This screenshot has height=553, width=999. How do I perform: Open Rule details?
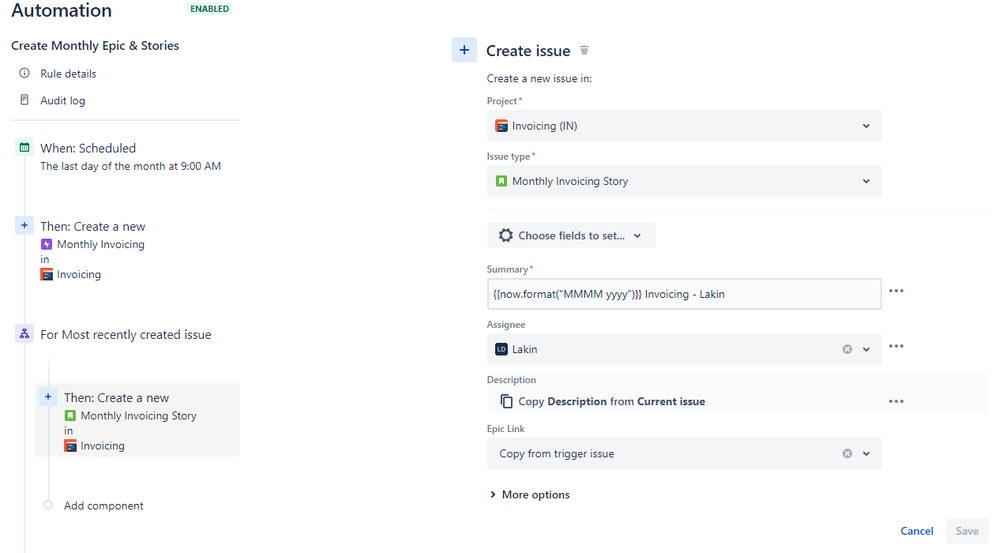[68, 74]
